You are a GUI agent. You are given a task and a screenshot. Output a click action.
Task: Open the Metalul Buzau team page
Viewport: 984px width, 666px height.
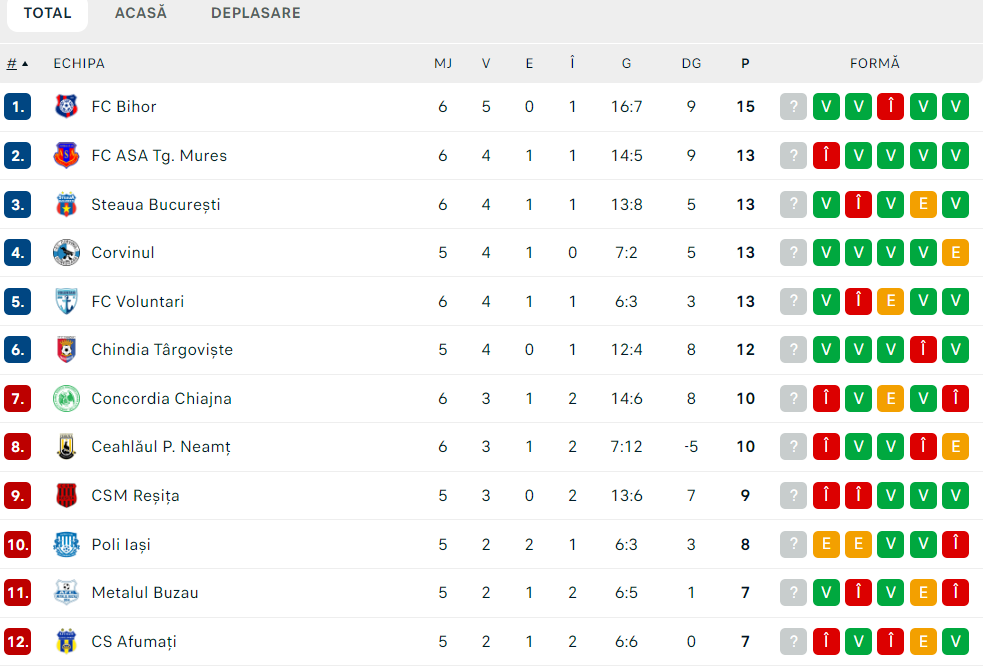[144, 593]
